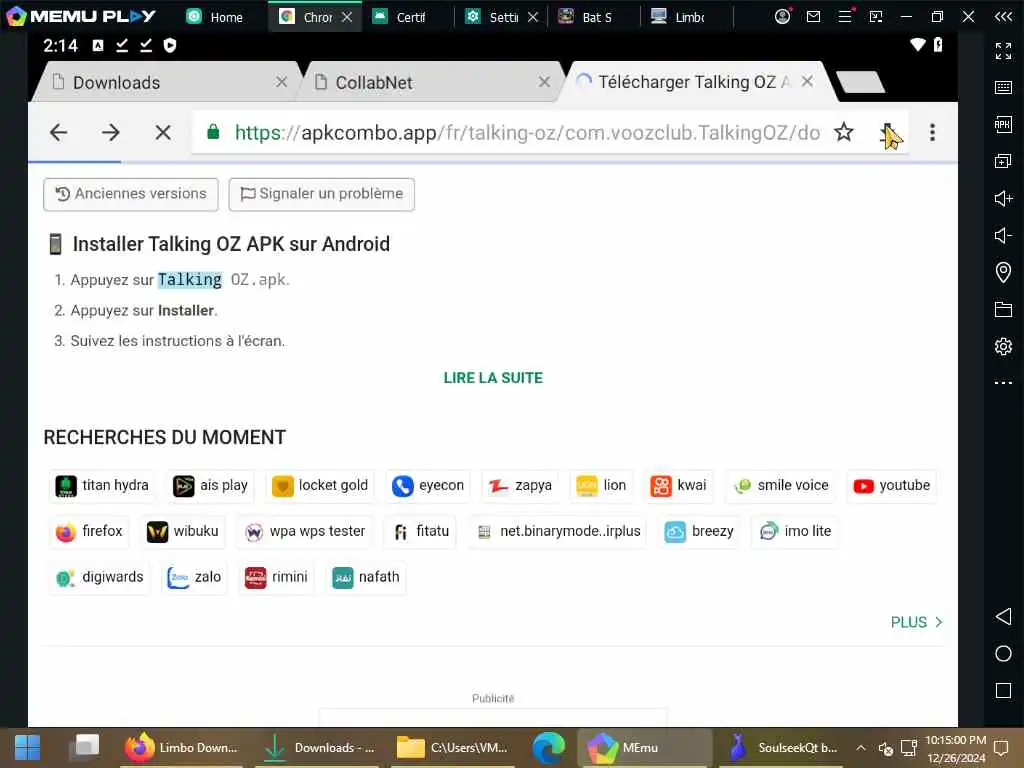Click Android recent apps square button
The image size is (1024, 768).
click(1003, 690)
